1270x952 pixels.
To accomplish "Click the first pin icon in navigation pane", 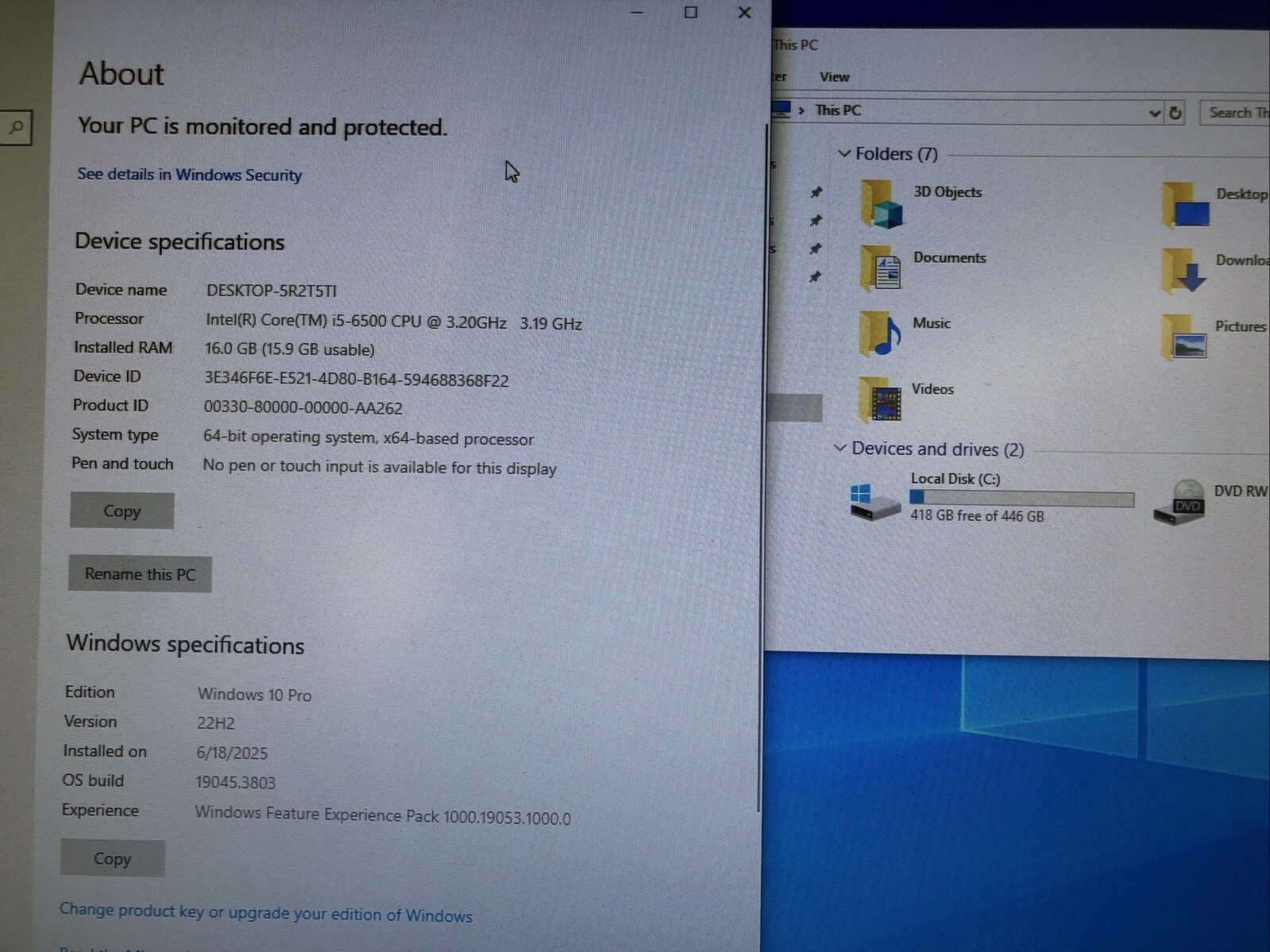I will [816, 192].
